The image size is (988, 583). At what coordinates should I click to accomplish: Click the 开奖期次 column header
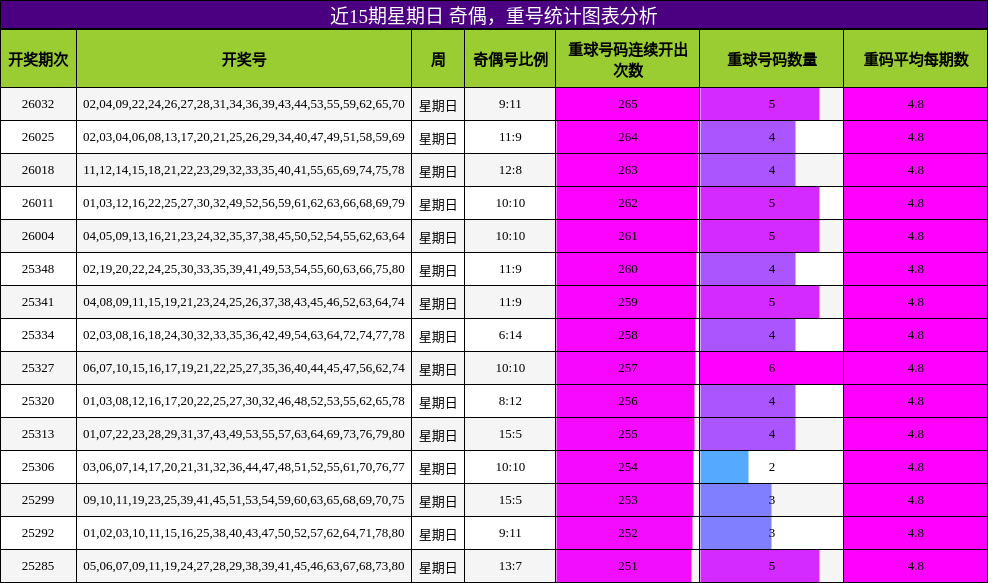tap(40, 60)
